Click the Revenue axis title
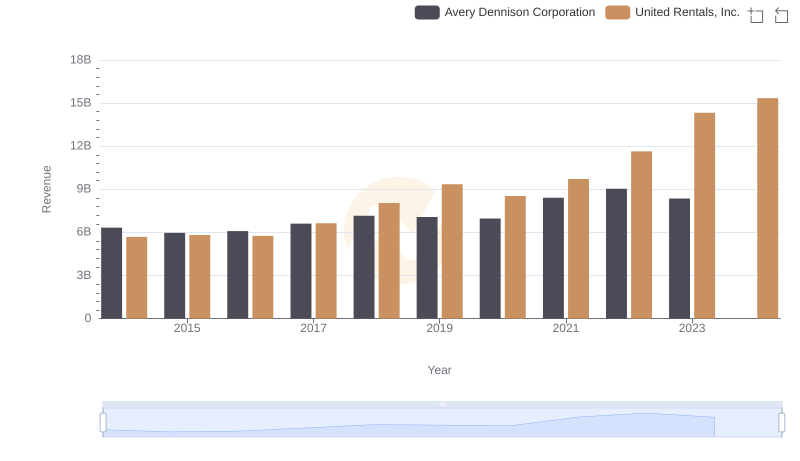The height and width of the screenshot is (461, 800). [46, 189]
